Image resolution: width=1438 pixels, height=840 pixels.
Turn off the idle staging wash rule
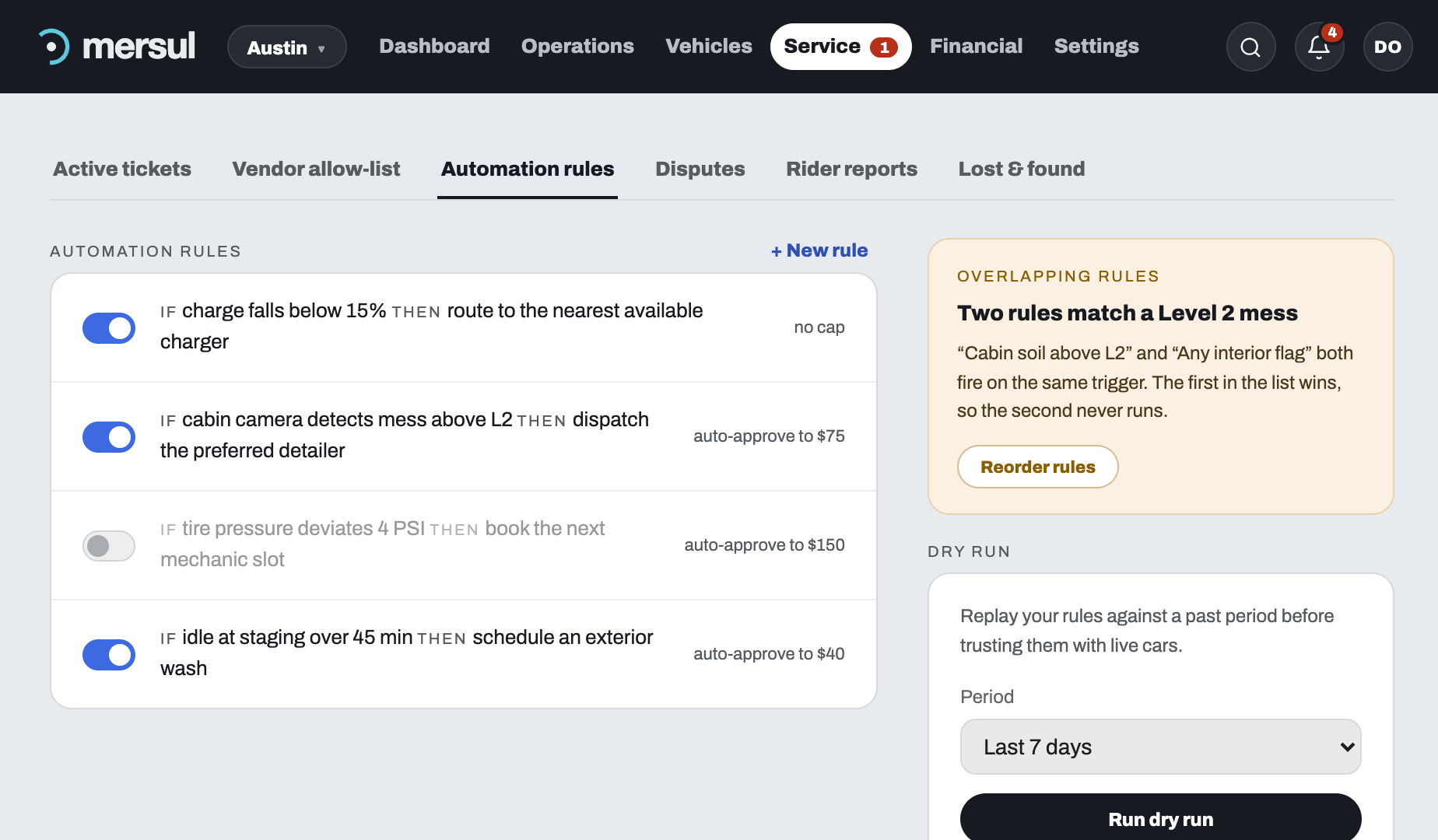click(x=109, y=654)
